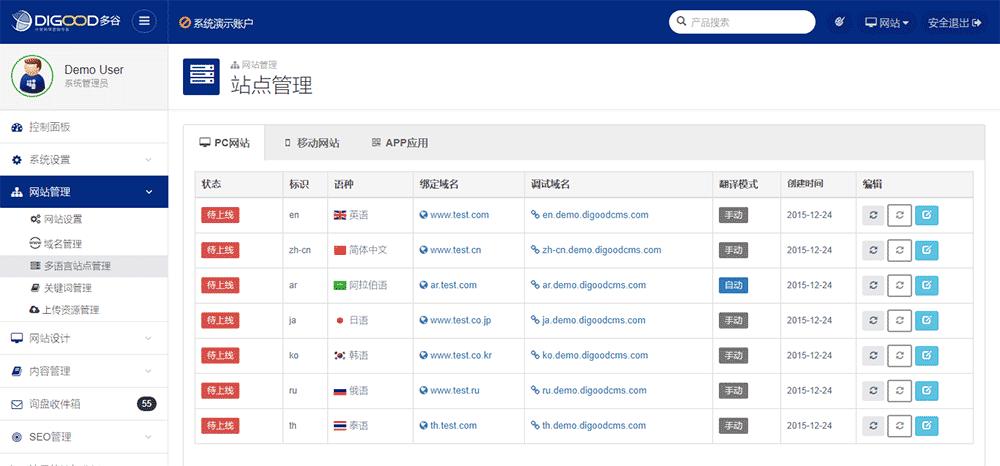Click gray refresh icon in ko row
The height and width of the screenshot is (466, 1000).
pos(873,356)
